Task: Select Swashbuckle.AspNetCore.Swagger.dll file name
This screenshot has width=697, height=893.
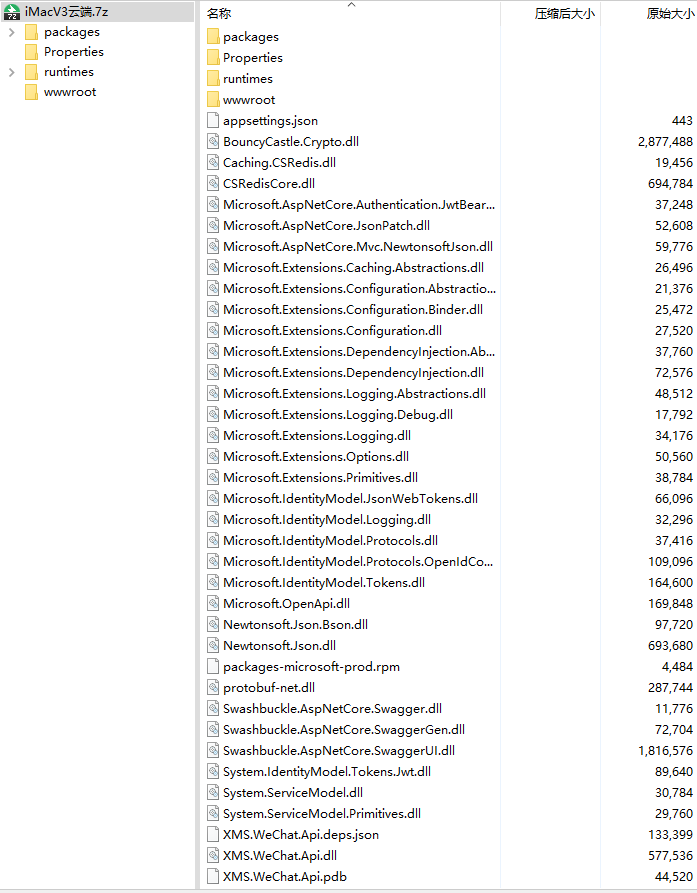Action: [x=333, y=709]
